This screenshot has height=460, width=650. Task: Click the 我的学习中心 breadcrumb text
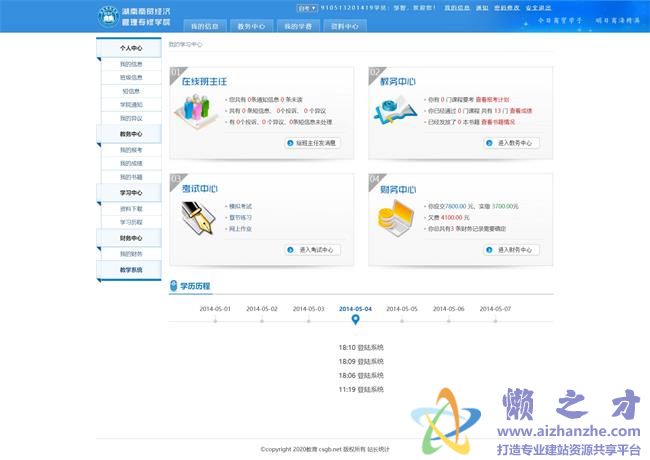click(x=185, y=44)
